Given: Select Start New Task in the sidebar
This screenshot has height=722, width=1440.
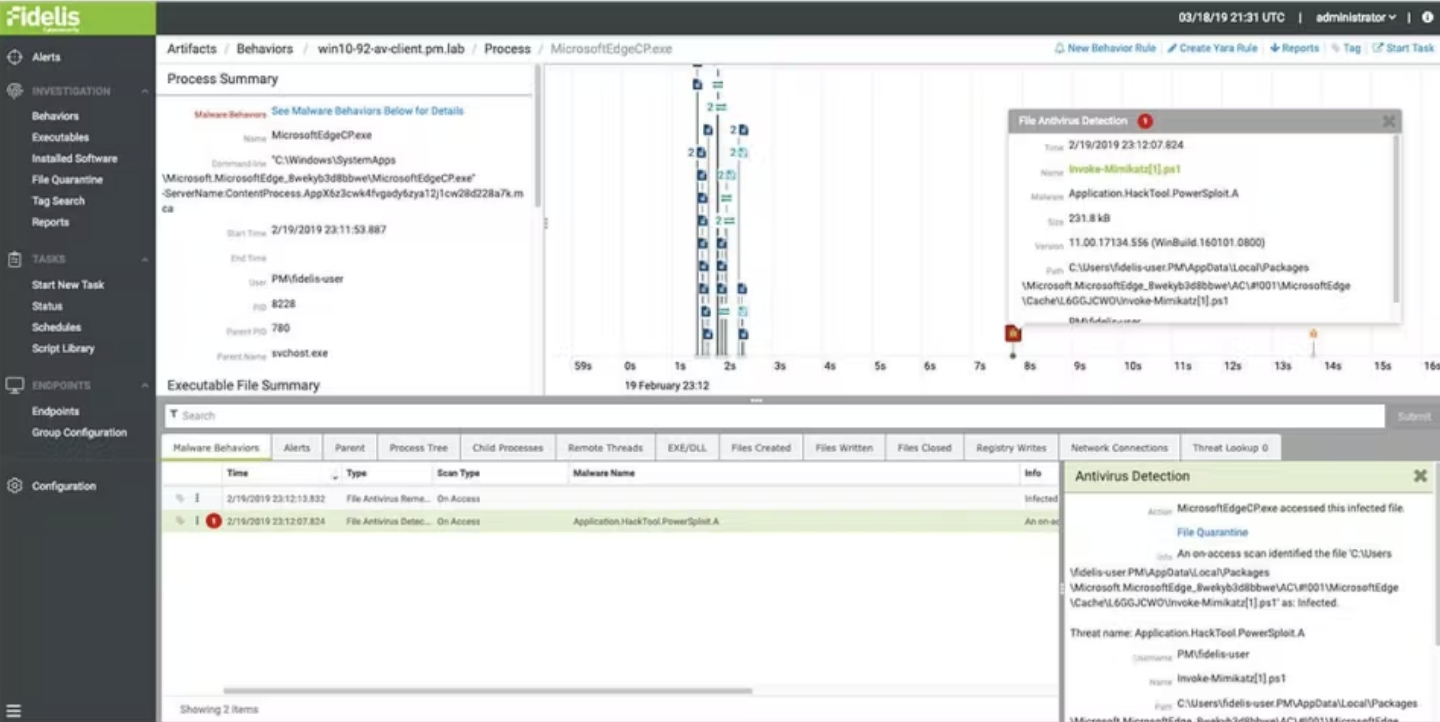Looking at the screenshot, I should pos(68,285).
